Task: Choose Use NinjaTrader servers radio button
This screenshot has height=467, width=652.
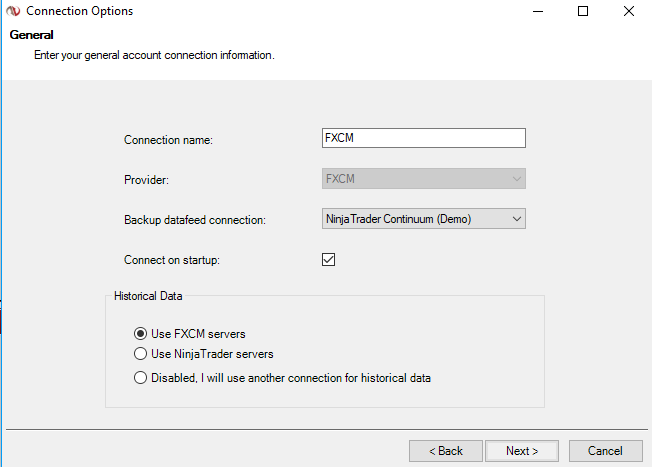Action: point(140,354)
